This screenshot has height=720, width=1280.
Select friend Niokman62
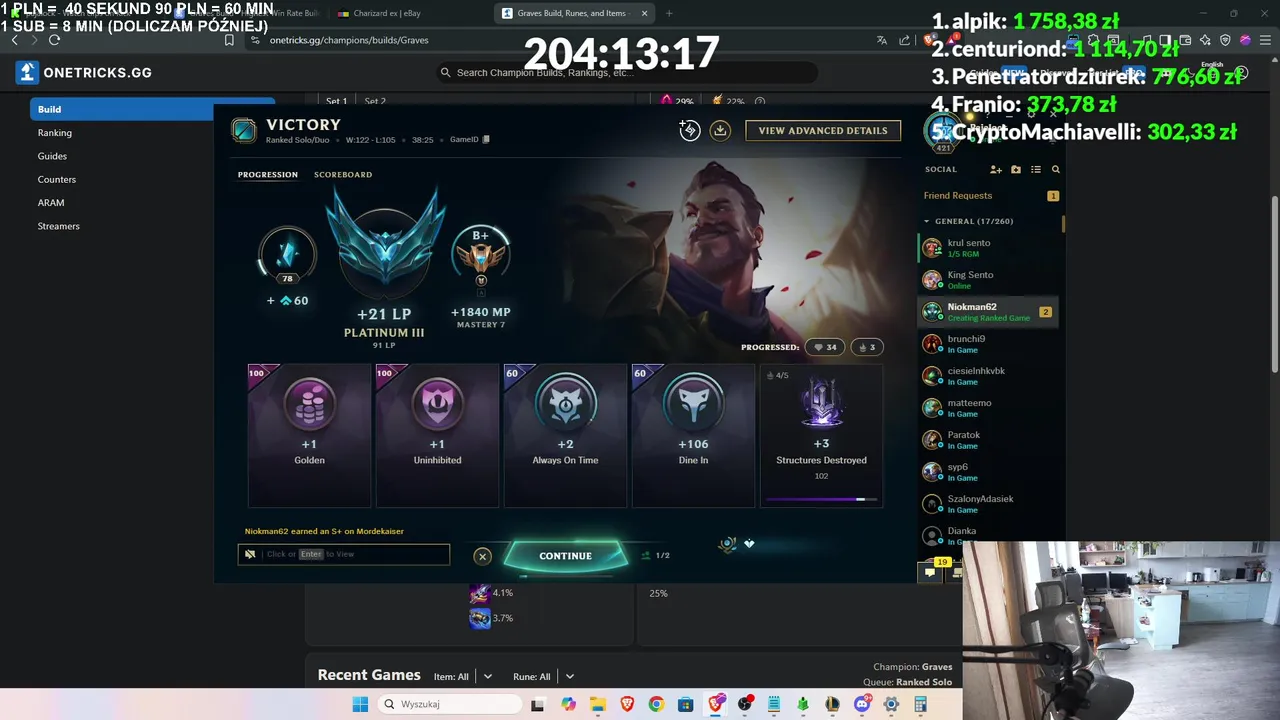990,312
